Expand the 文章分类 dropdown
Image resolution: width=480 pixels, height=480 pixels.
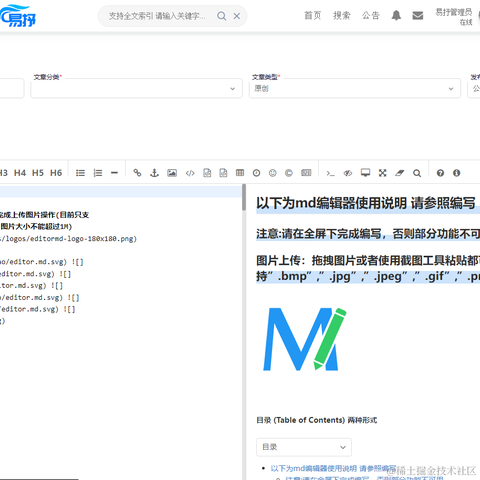point(136,88)
